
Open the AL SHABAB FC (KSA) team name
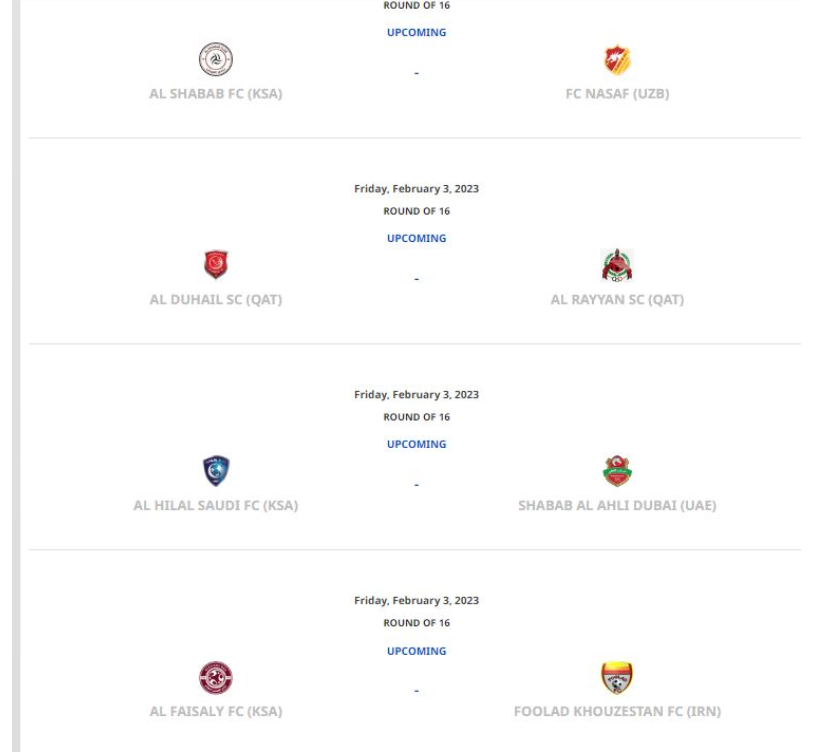pos(215,94)
